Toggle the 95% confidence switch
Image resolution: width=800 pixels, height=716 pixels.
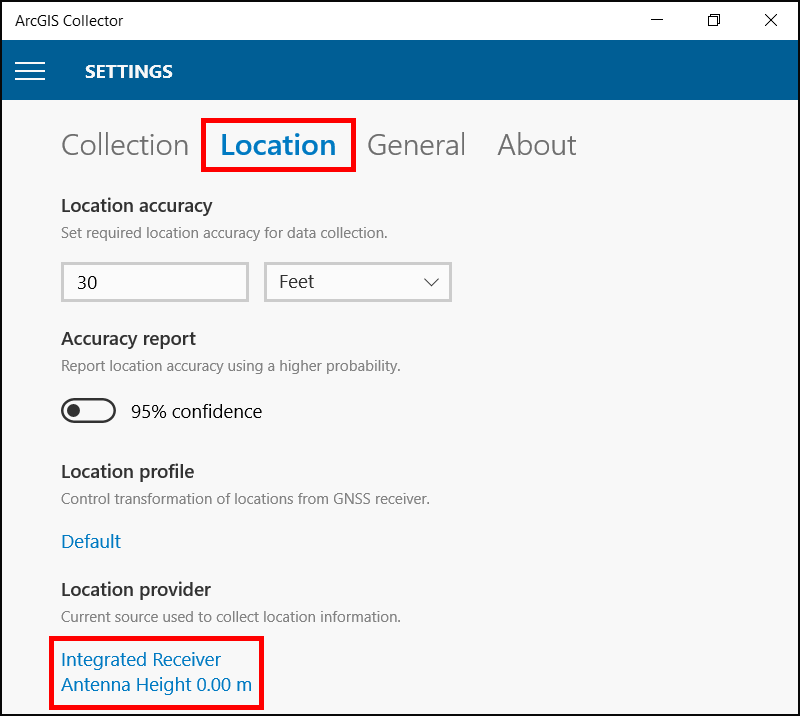pos(88,411)
